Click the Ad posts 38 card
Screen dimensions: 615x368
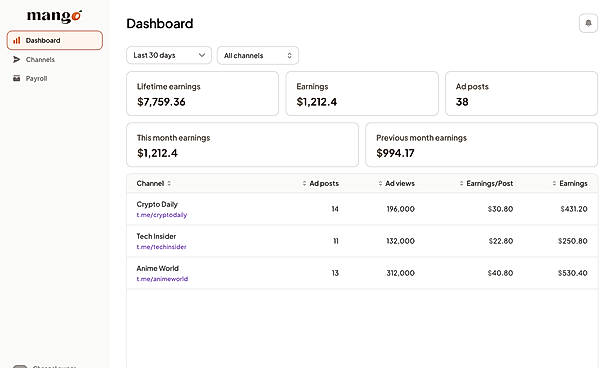click(x=521, y=93)
